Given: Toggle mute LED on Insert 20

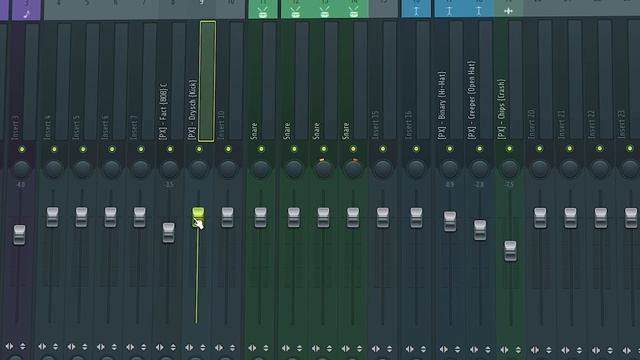Looking at the screenshot, I should [540, 149].
